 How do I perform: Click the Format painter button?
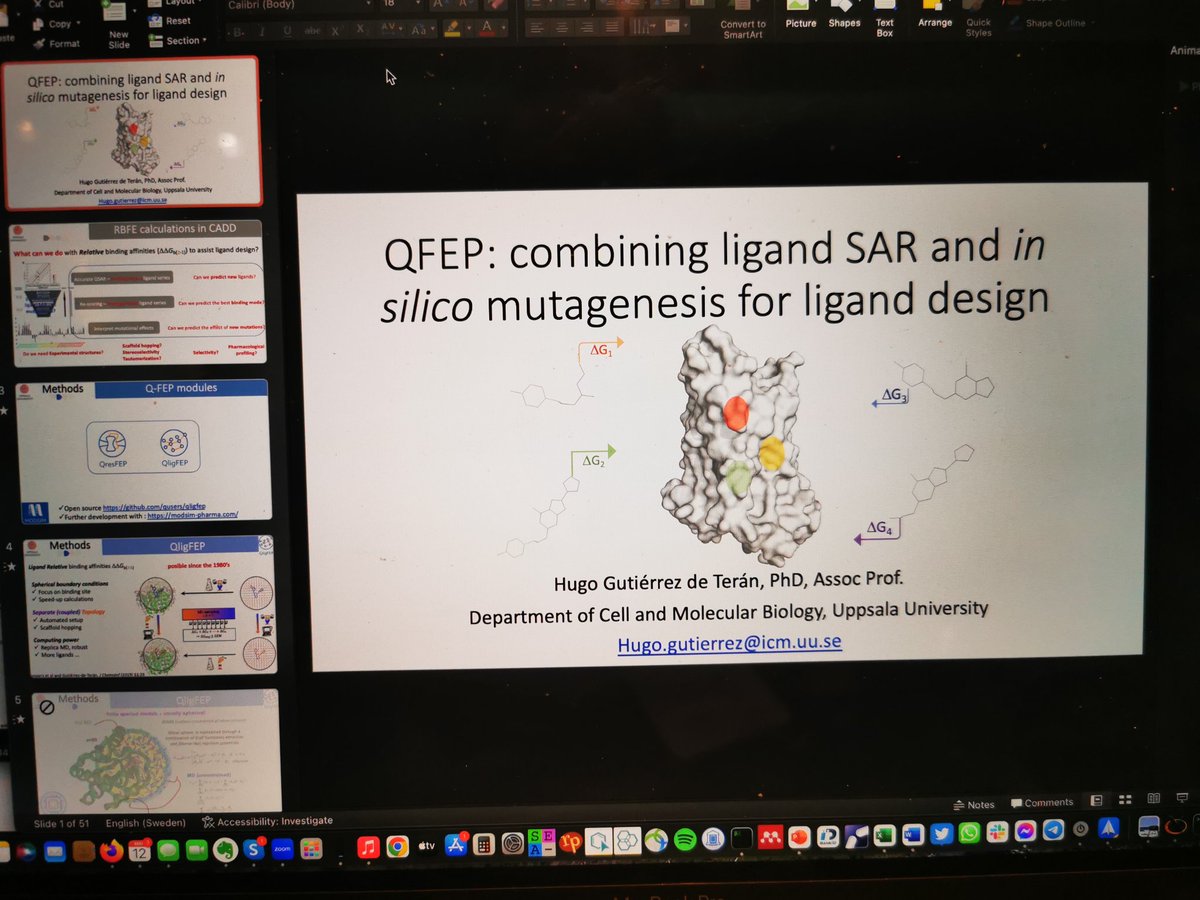pos(56,44)
